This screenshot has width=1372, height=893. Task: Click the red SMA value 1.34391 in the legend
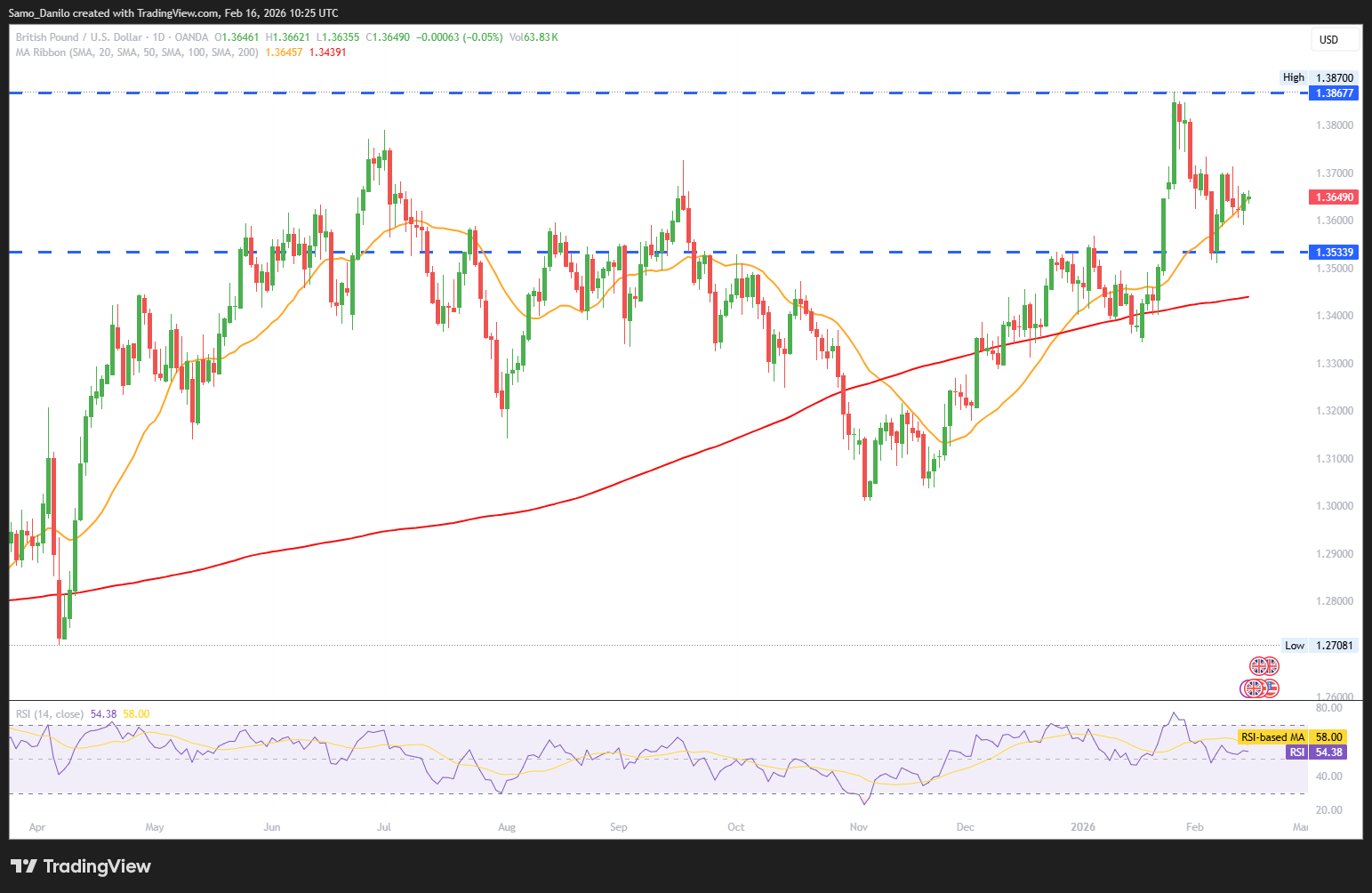point(327,52)
